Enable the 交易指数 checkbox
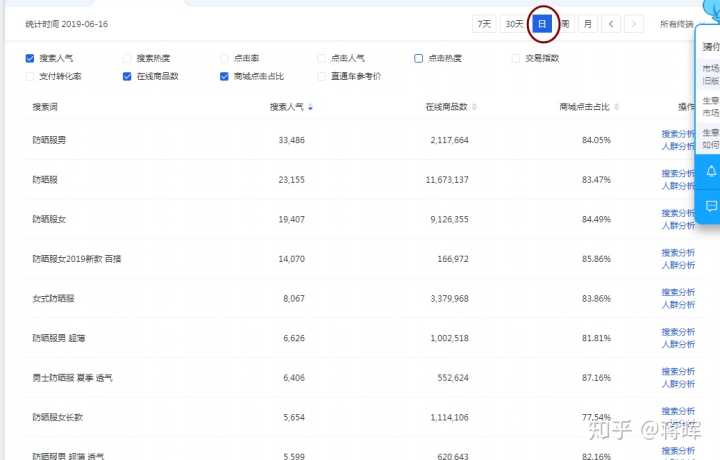Image resolution: width=720 pixels, height=460 pixels. (516, 58)
